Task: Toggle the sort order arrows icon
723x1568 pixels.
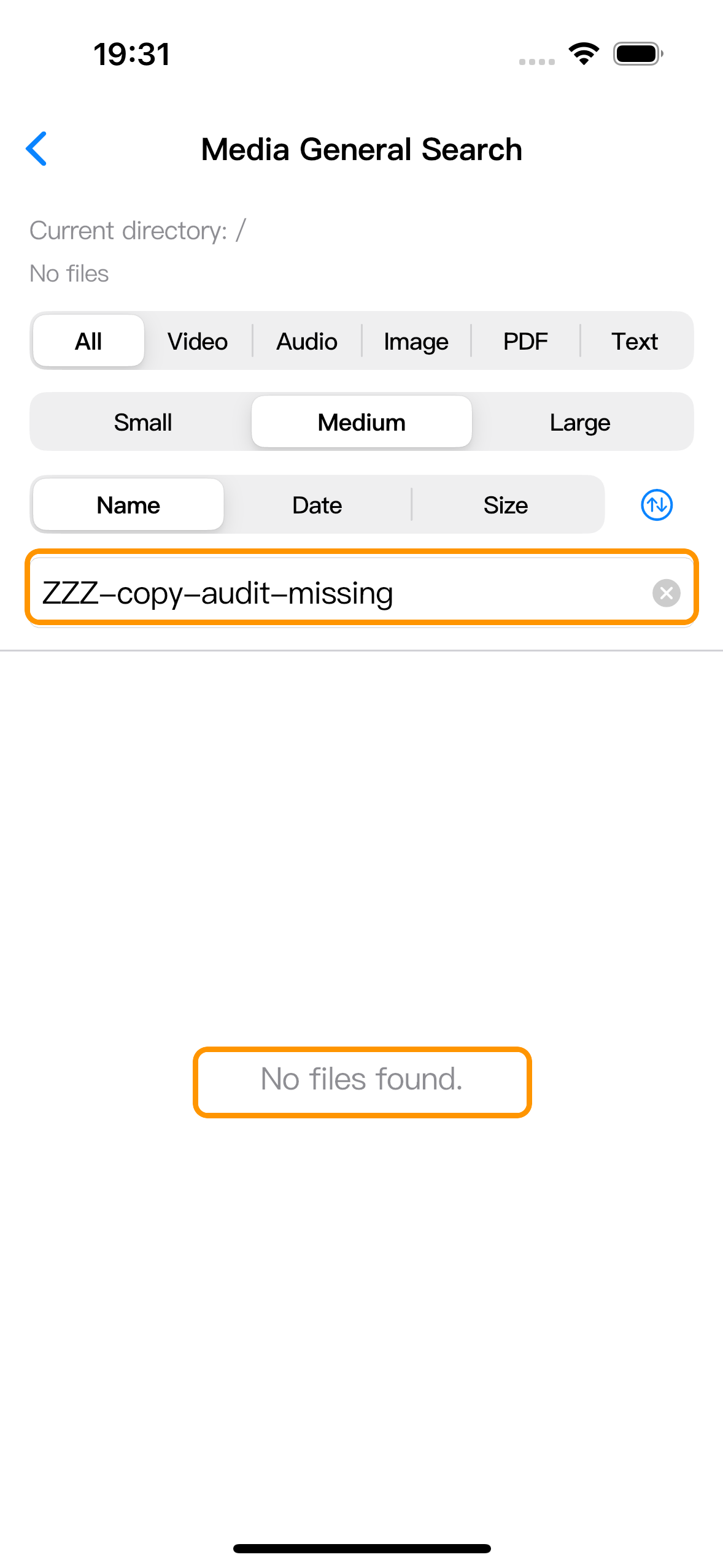Action: (657, 505)
